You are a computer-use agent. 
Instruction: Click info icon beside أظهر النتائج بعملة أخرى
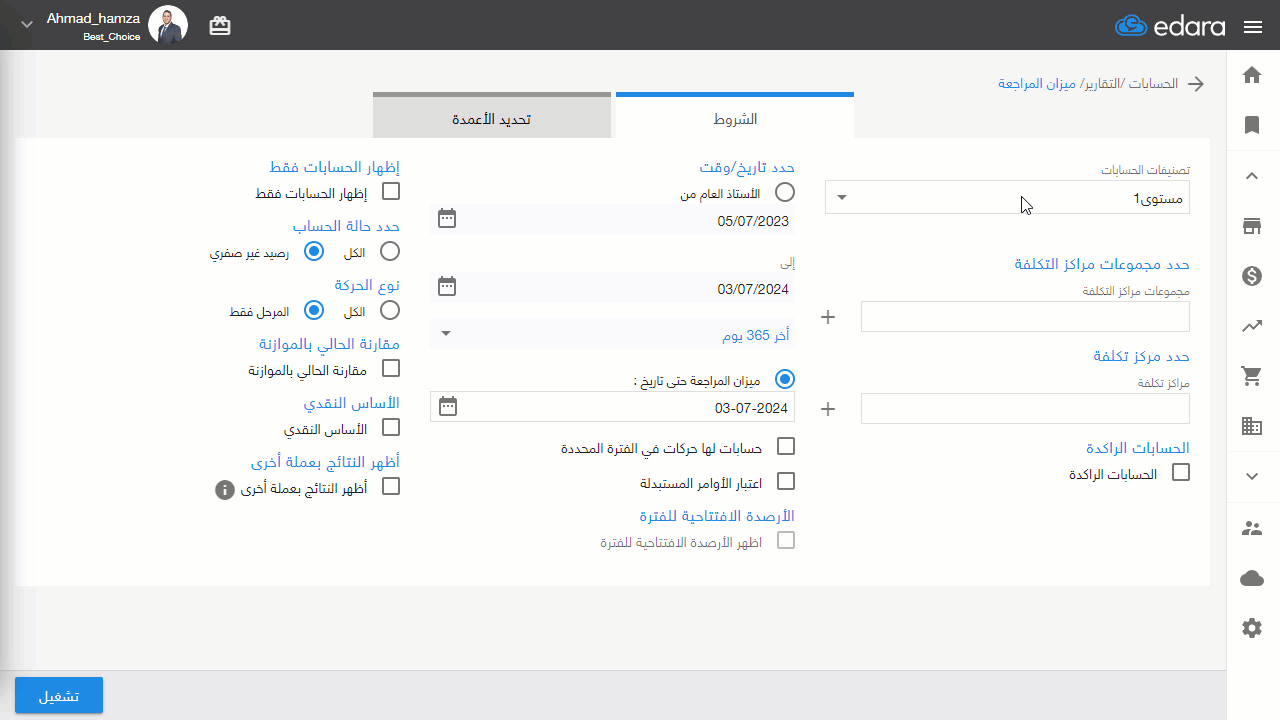[x=225, y=490]
